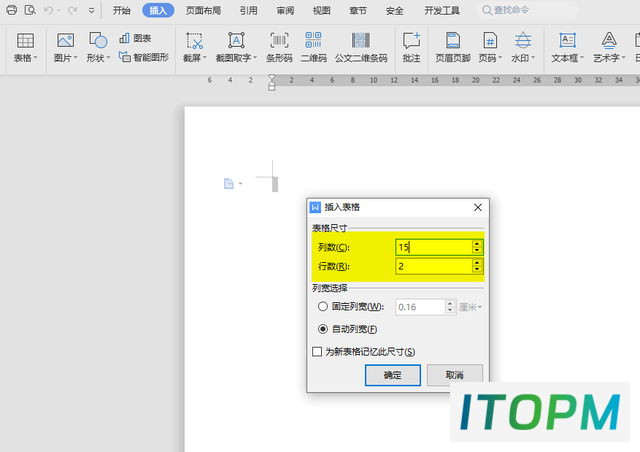Expand the quick access customize arrow
640x452 pixels.
(x=91, y=11)
